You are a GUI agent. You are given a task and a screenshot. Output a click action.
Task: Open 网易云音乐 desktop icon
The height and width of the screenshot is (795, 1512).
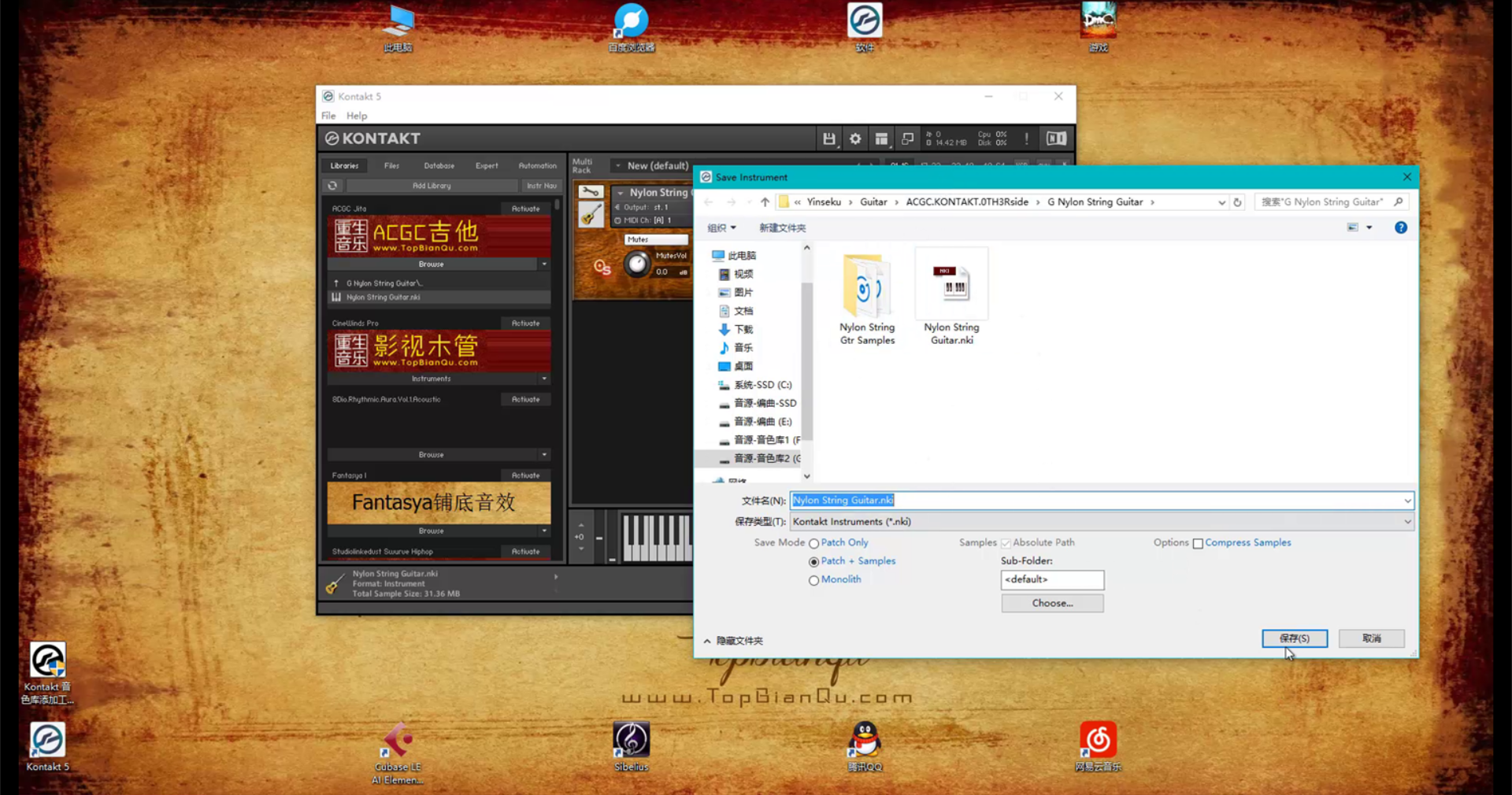[x=1098, y=747]
